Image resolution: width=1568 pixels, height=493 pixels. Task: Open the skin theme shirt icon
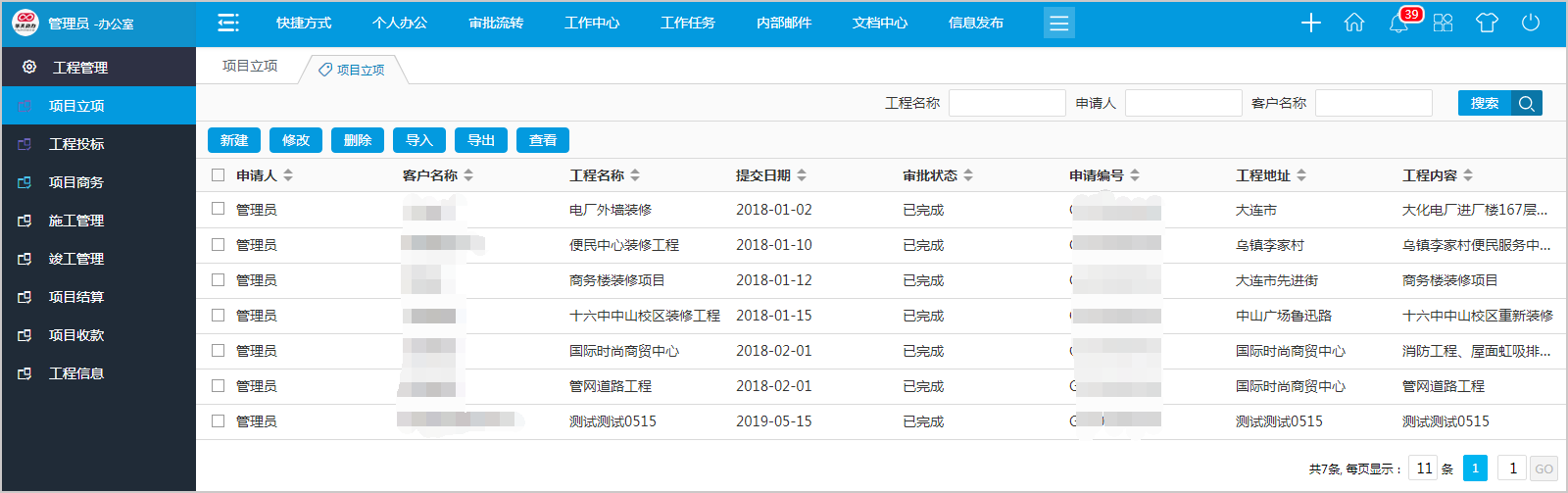(1487, 23)
